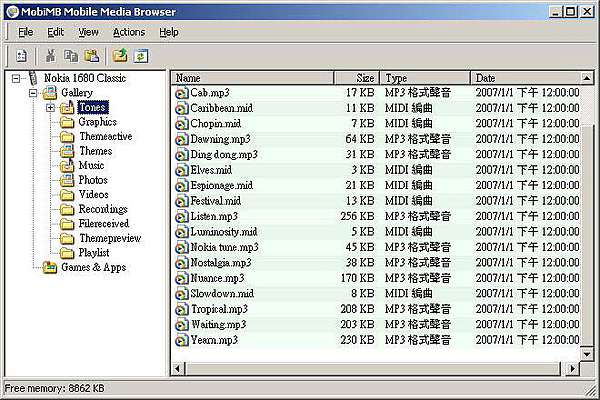Select the Graphics folder

(x=98, y=122)
